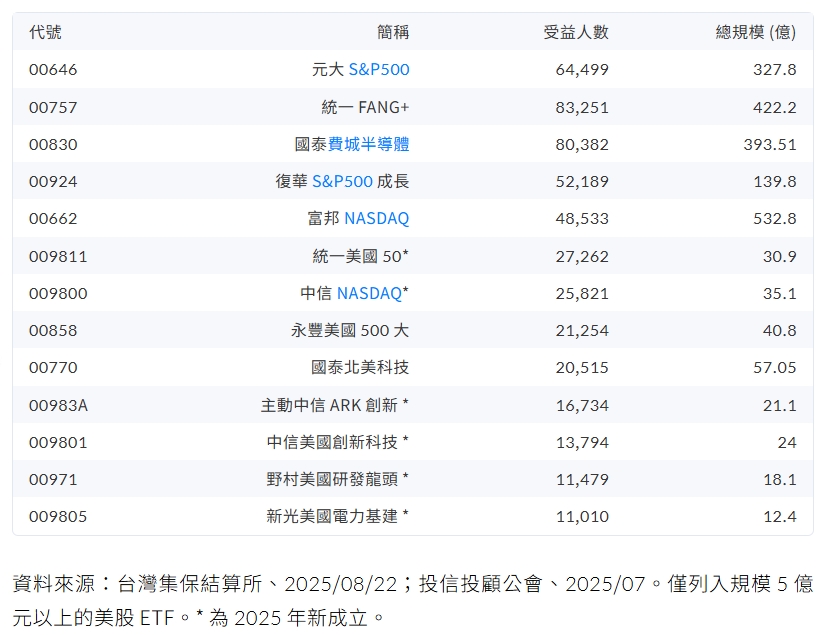Click the beneficiary count 52,189
Image resolution: width=831 pixels, height=635 pixels.
pos(582,181)
